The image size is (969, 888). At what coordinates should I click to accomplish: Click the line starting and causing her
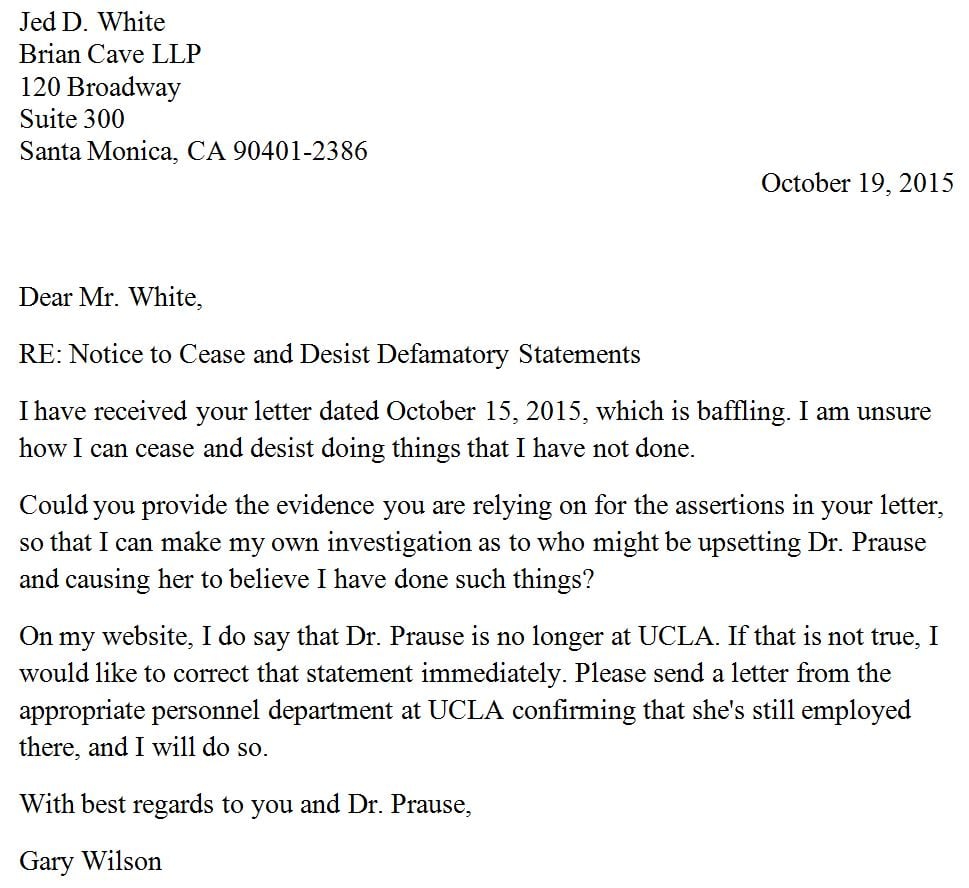pyautogui.click(x=306, y=580)
